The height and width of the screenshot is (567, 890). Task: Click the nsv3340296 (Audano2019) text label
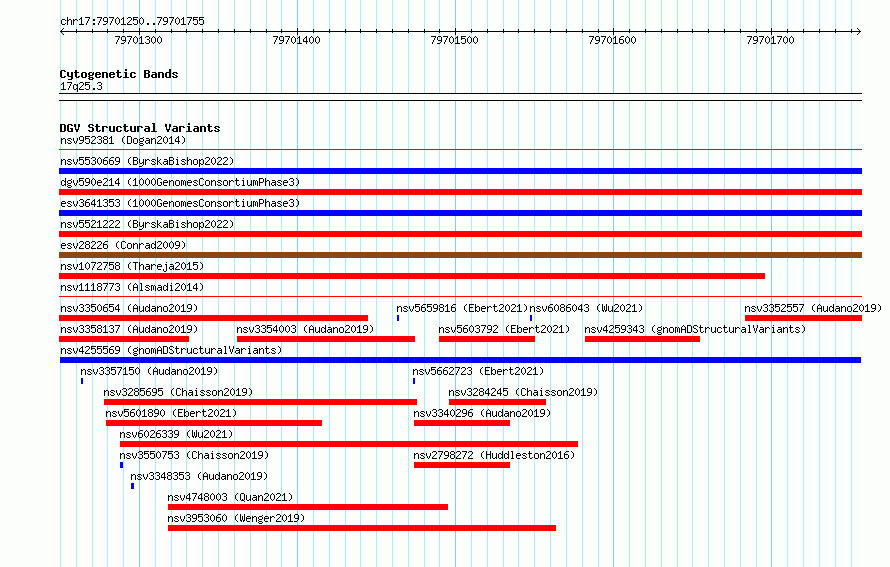click(482, 413)
